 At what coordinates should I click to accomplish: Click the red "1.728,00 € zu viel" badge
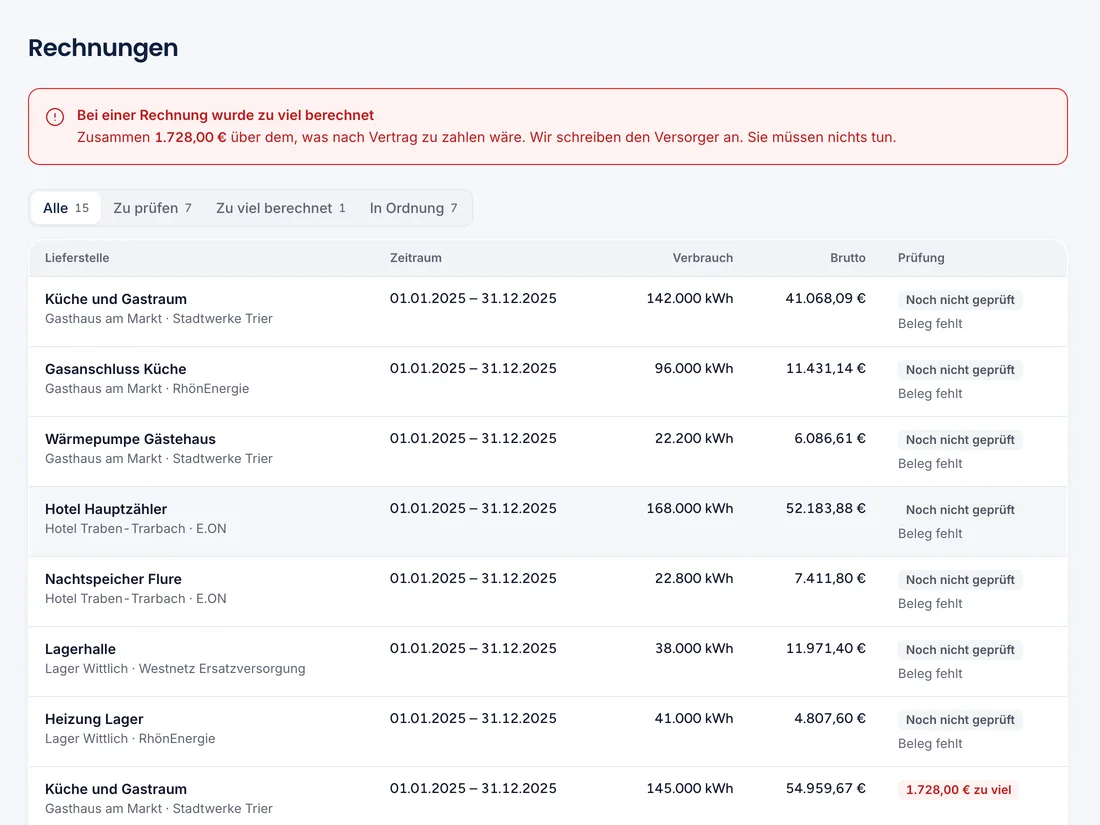tap(958, 790)
